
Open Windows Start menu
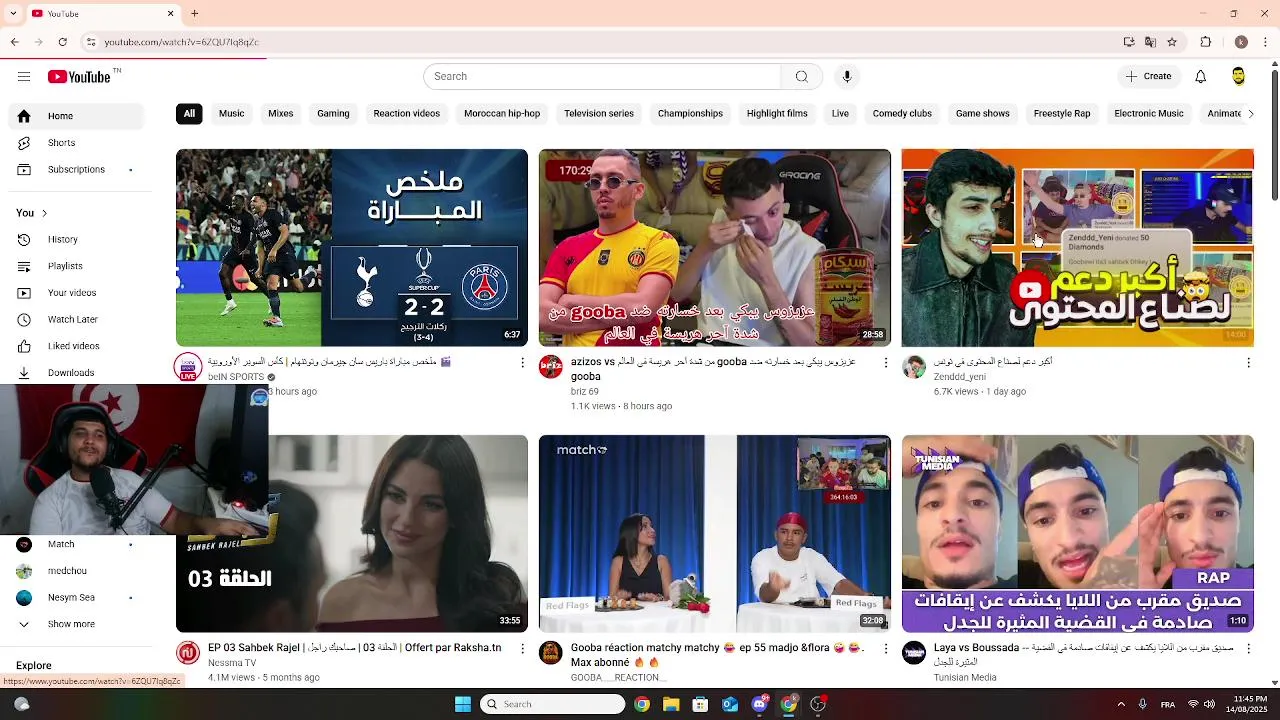[x=463, y=704]
